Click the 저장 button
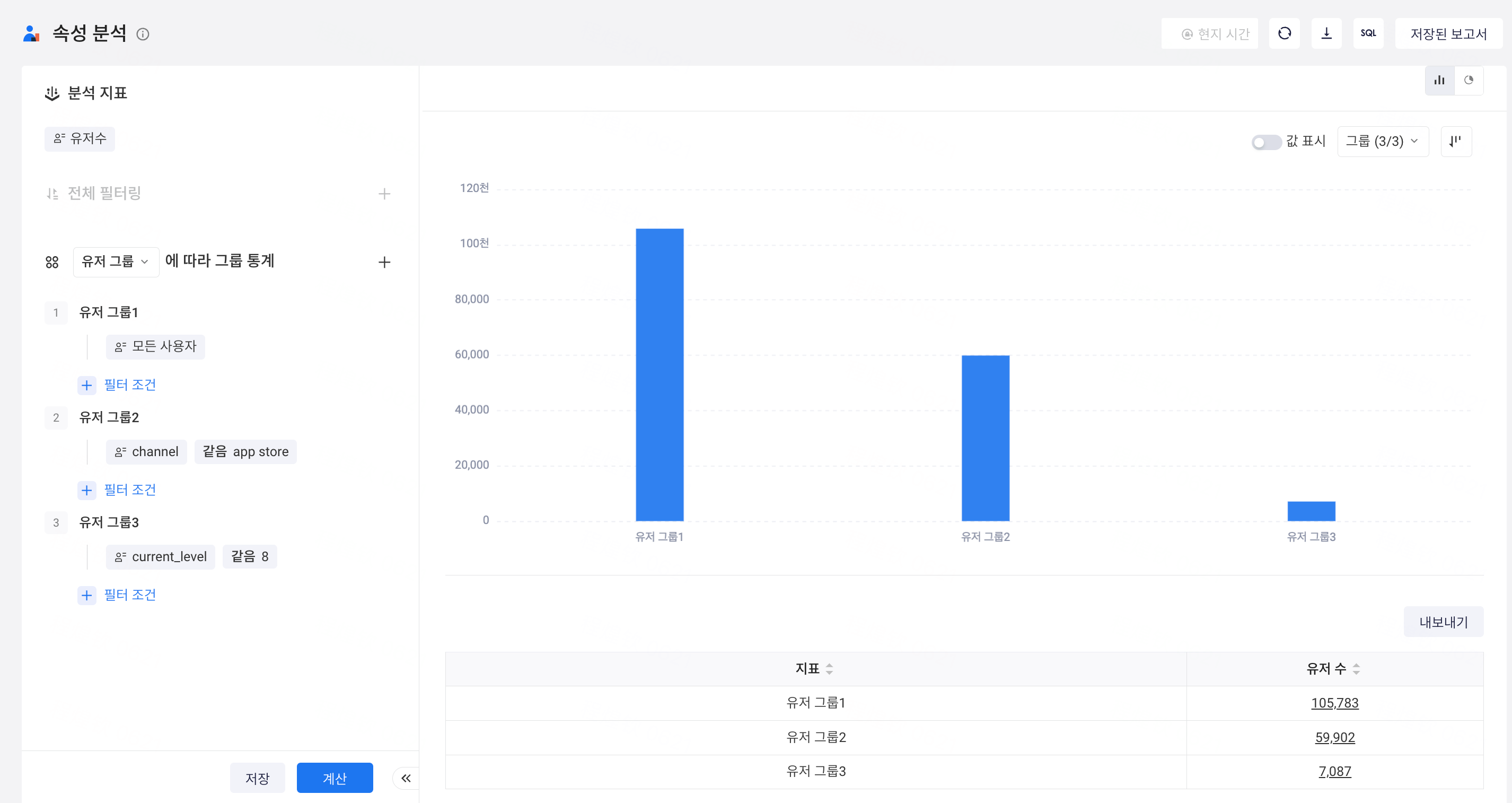The height and width of the screenshot is (803, 1512). tap(257, 778)
